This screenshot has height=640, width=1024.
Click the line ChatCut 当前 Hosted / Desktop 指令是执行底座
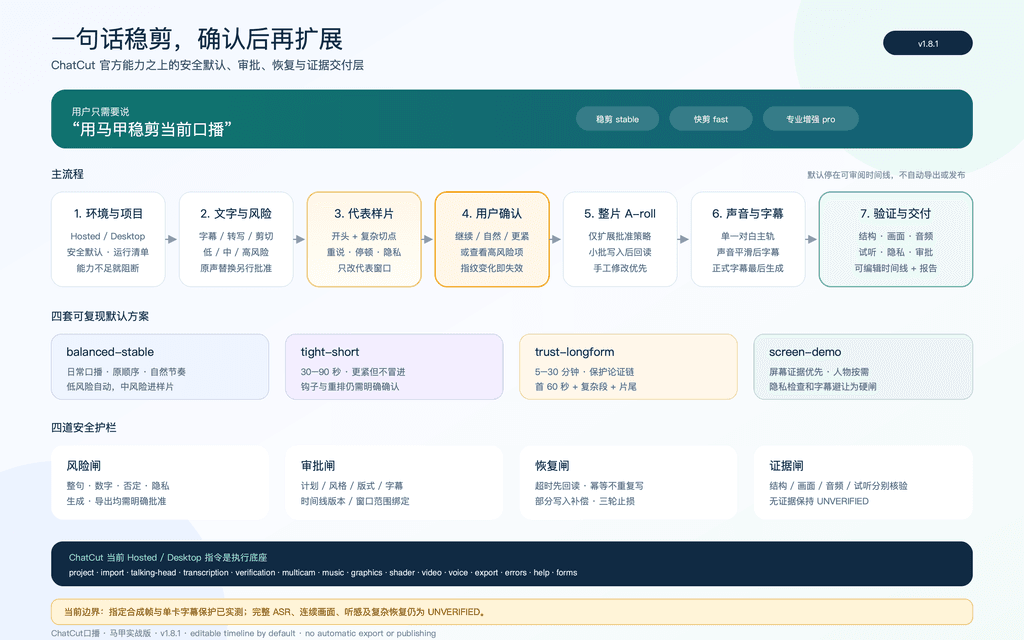[x=168, y=558]
